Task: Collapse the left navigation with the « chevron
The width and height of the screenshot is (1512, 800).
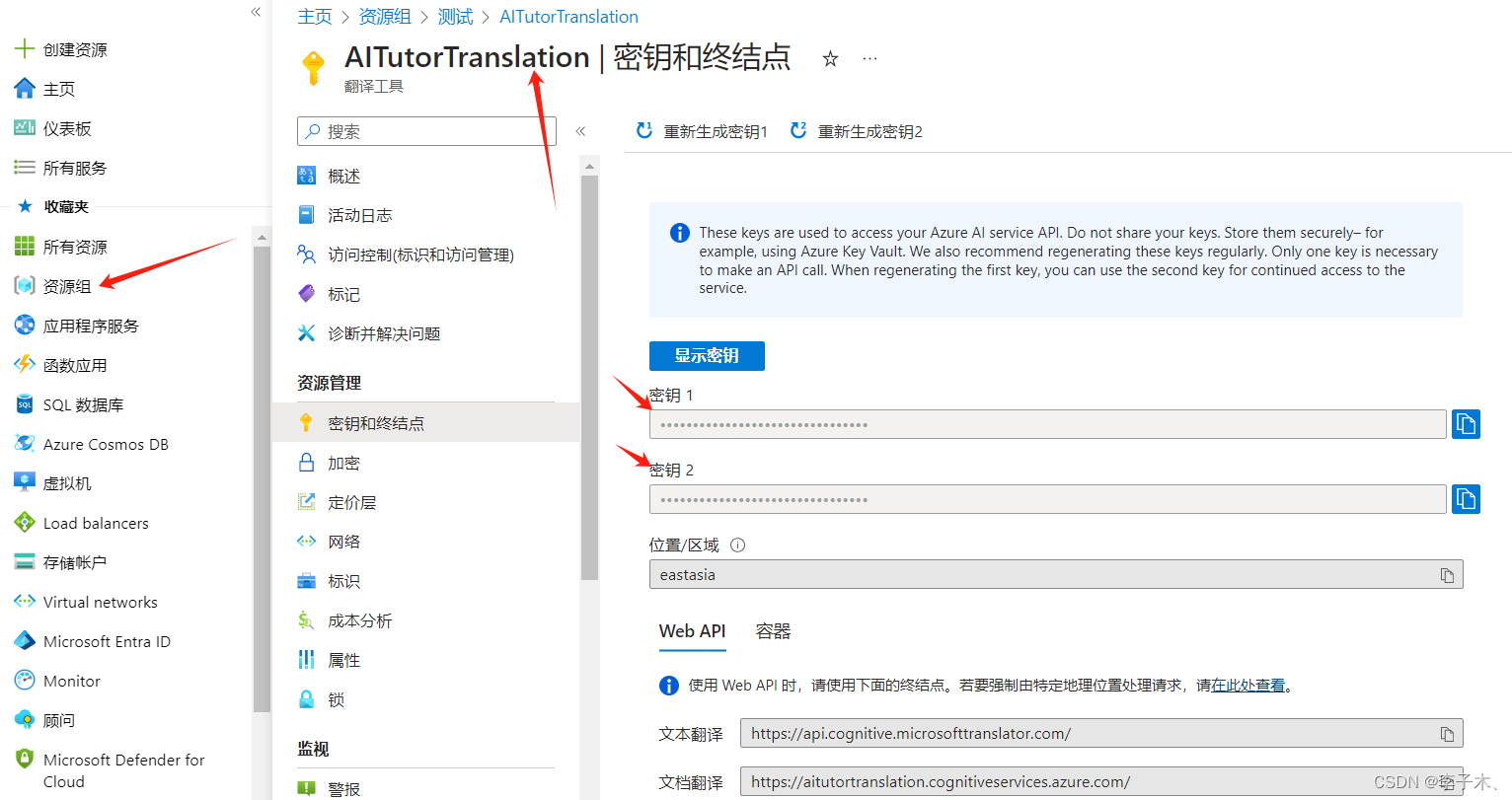Action: coord(256,12)
